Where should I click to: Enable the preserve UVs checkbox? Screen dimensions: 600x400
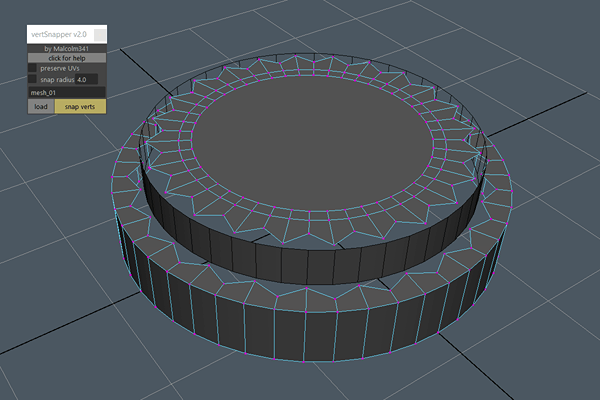tap(32, 69)
